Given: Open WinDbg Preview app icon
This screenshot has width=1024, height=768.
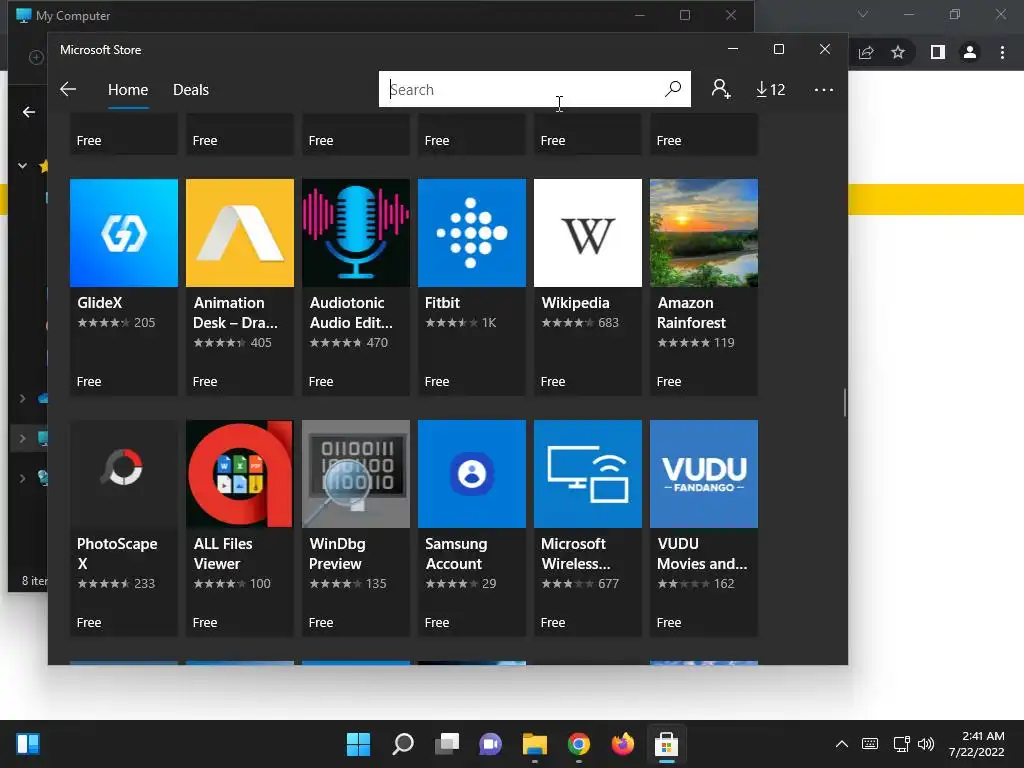Looking at the screenshot, I should [x=356, y=473].
